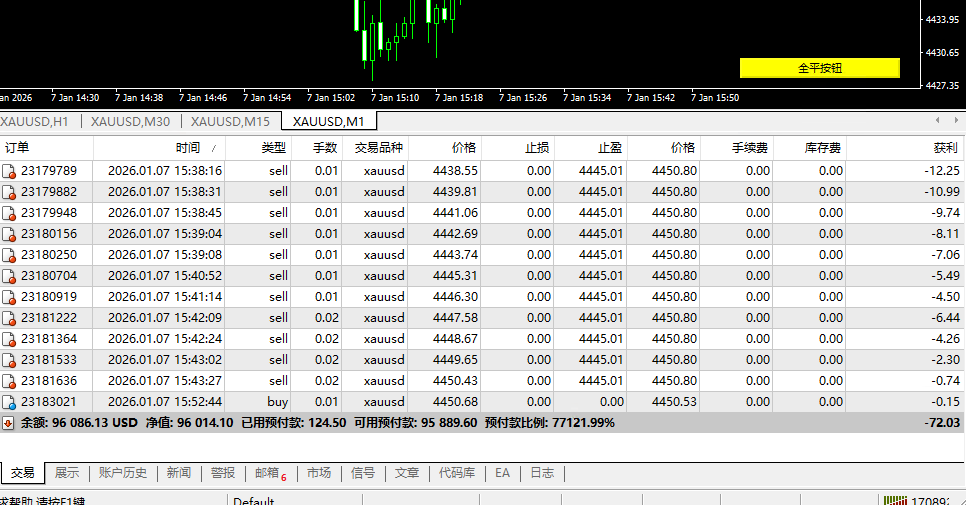Click the order icon for 23180156
Viewport: 966px width, 505px height.
pos(9,234)
